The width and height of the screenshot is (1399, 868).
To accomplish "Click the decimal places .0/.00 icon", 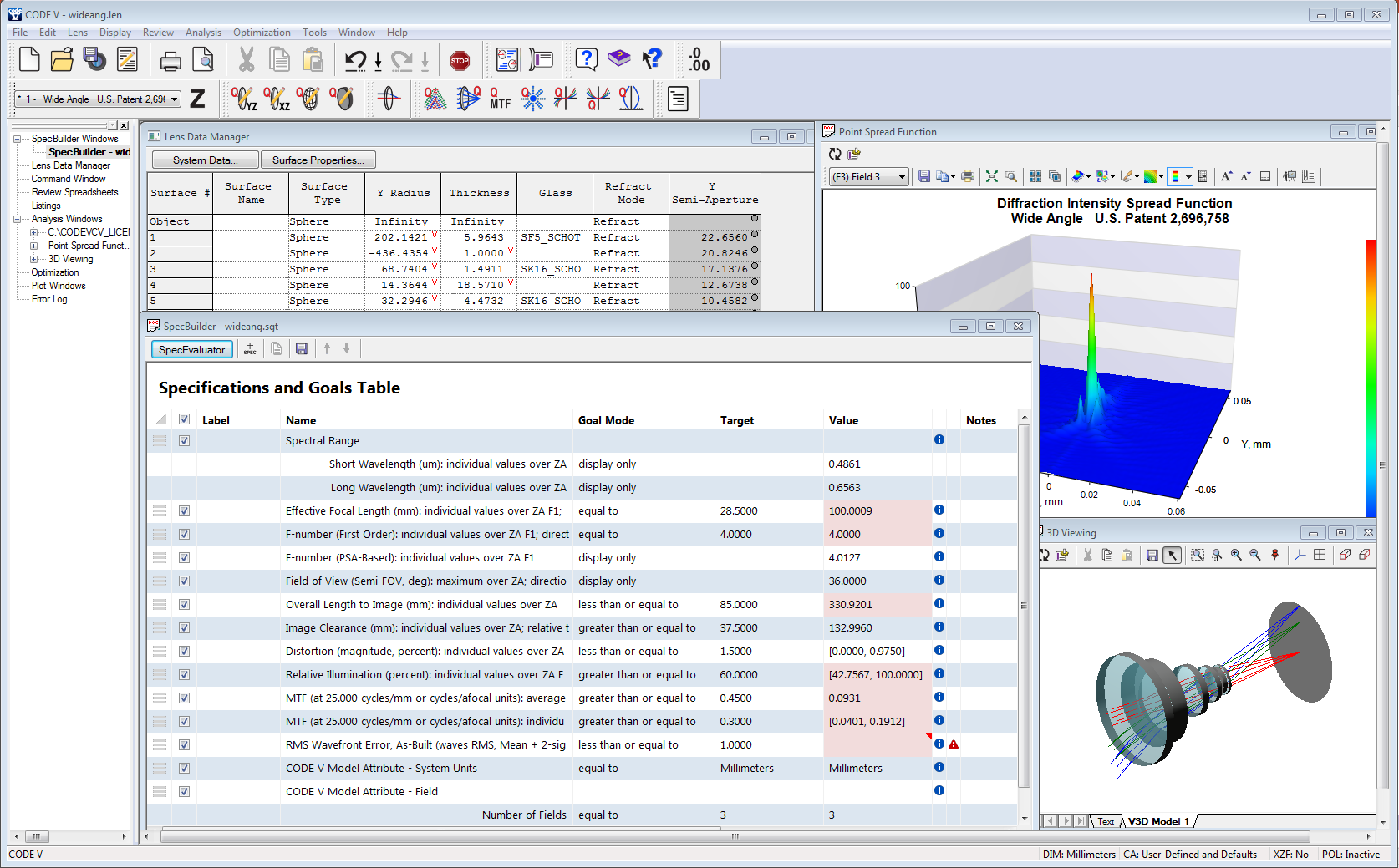I will [x=699, y=60].
